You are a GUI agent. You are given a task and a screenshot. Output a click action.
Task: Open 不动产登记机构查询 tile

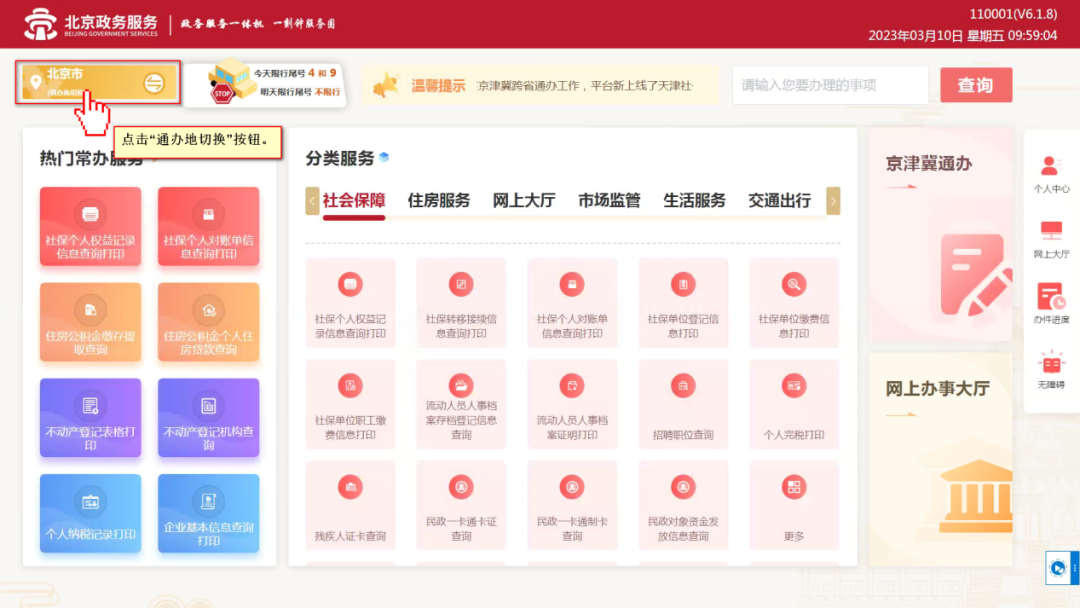click(x=208, y=418)
